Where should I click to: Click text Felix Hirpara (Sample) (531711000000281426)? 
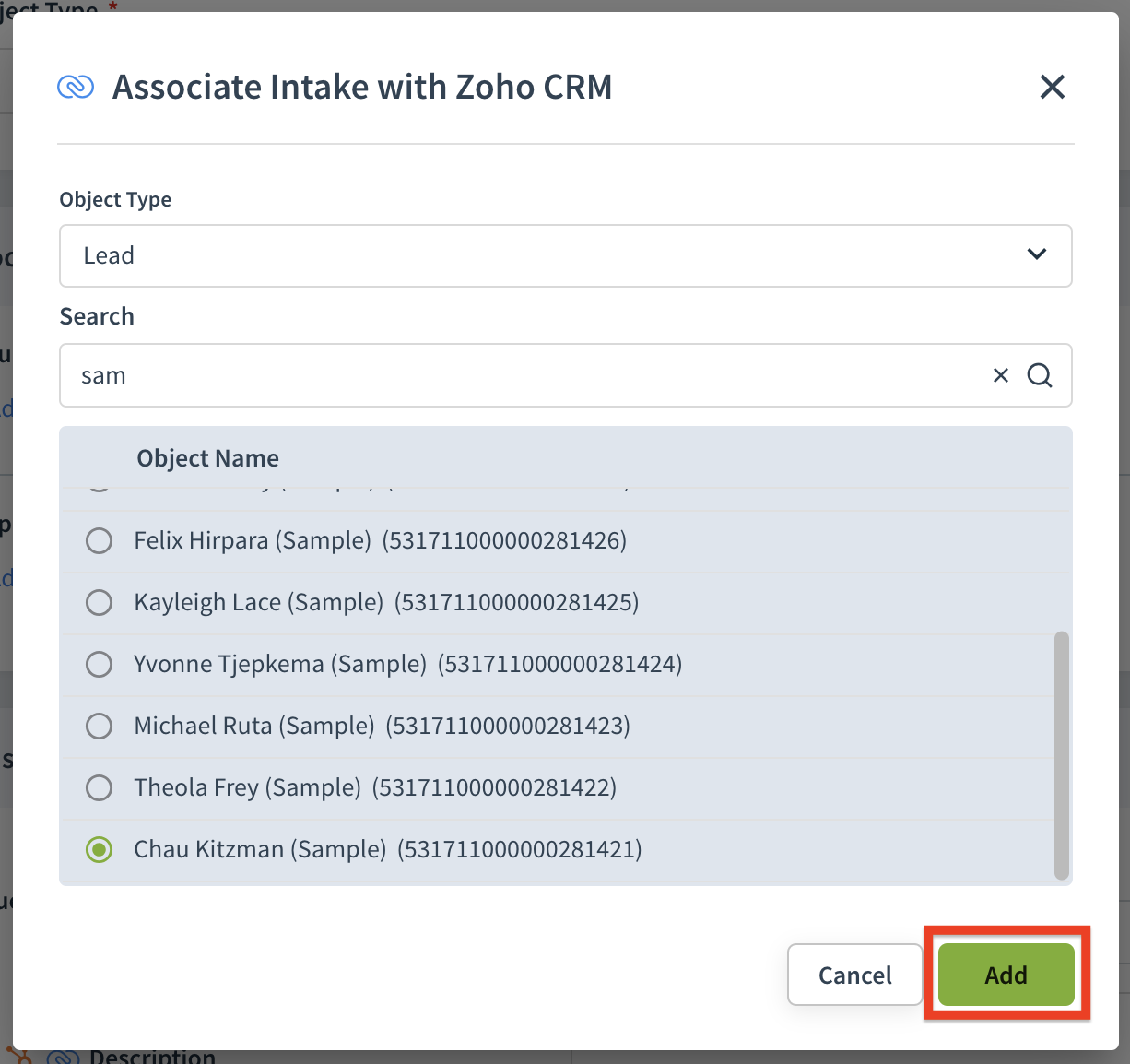381,540
